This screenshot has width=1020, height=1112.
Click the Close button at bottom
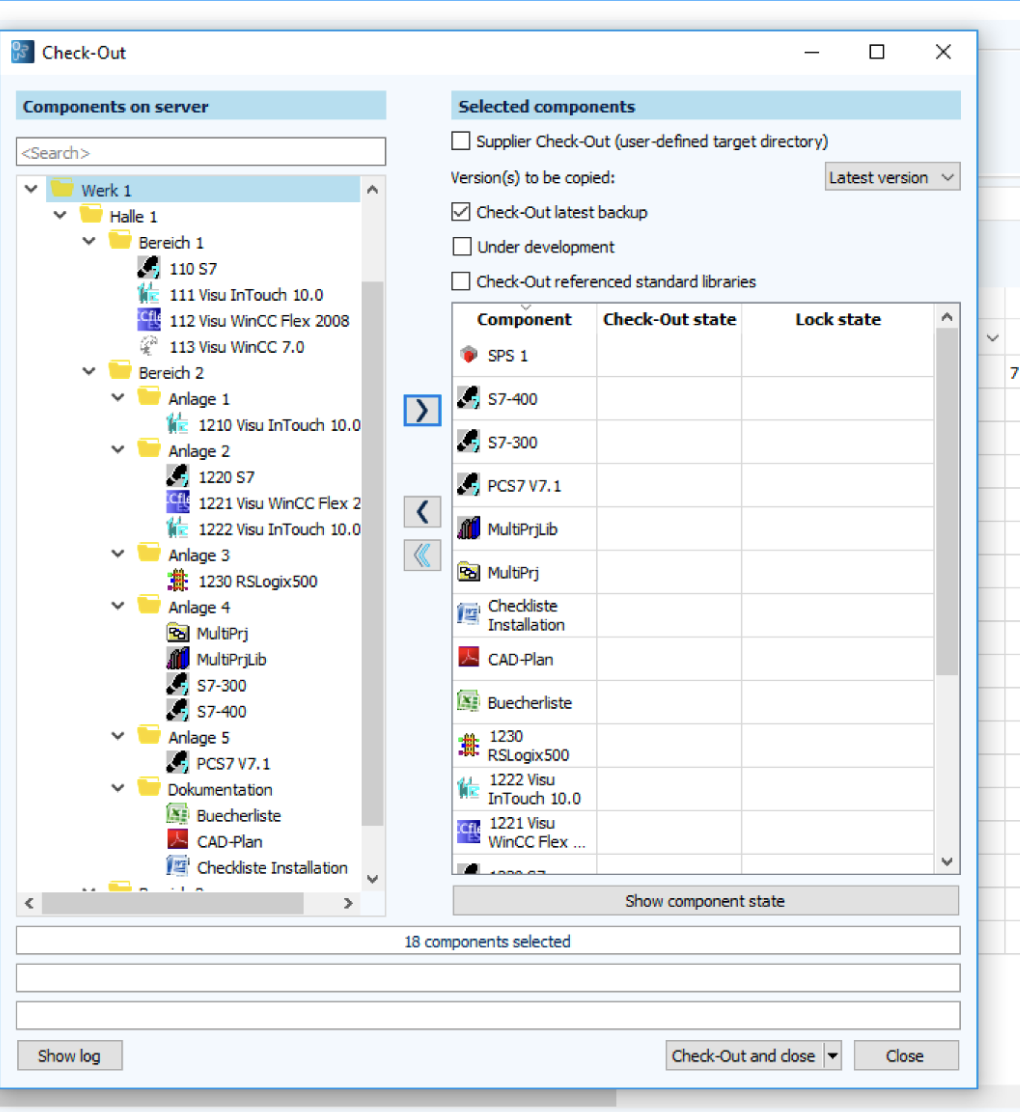tap(906, 1056)
